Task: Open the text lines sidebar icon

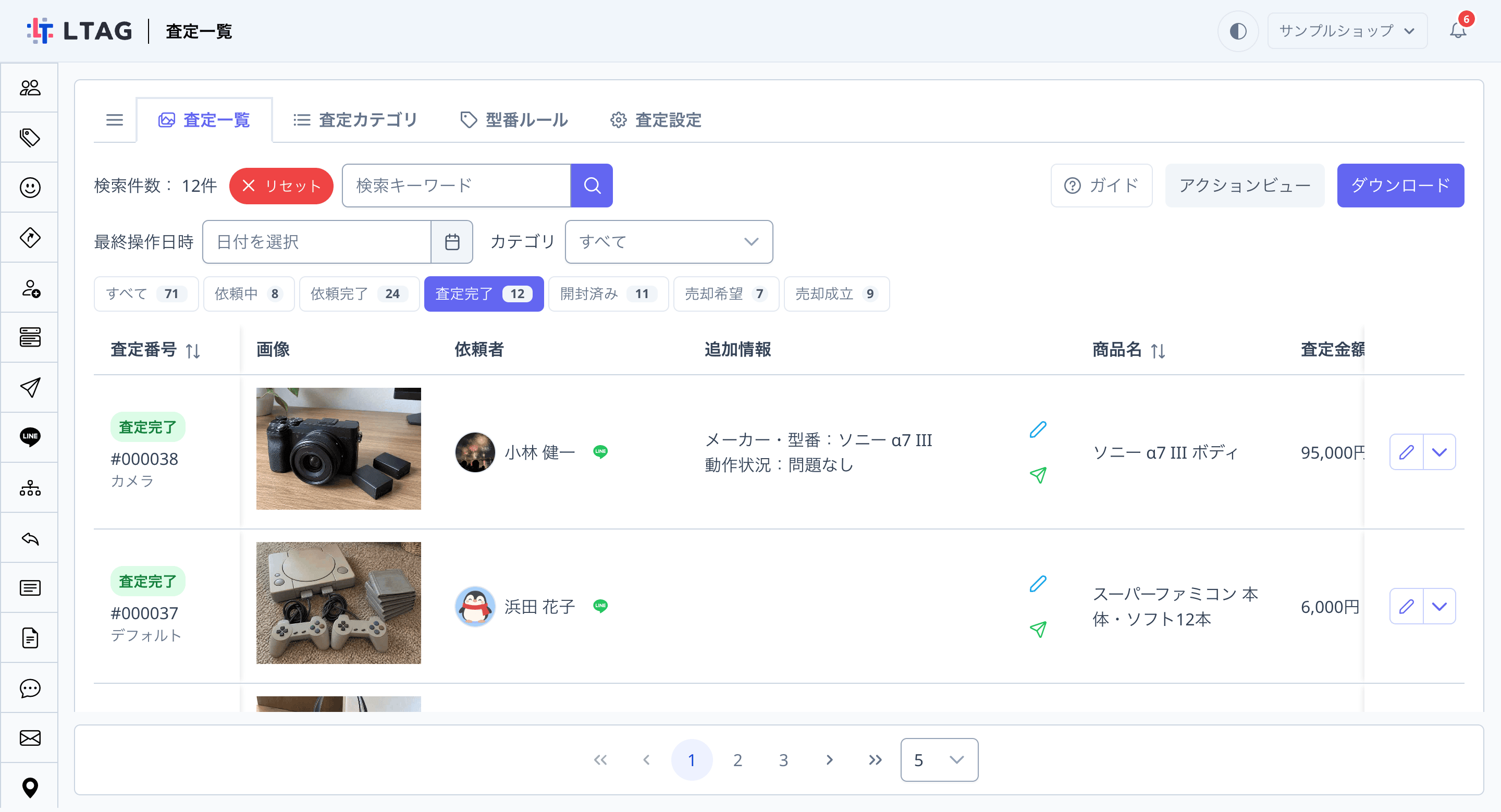Action: 30,588
